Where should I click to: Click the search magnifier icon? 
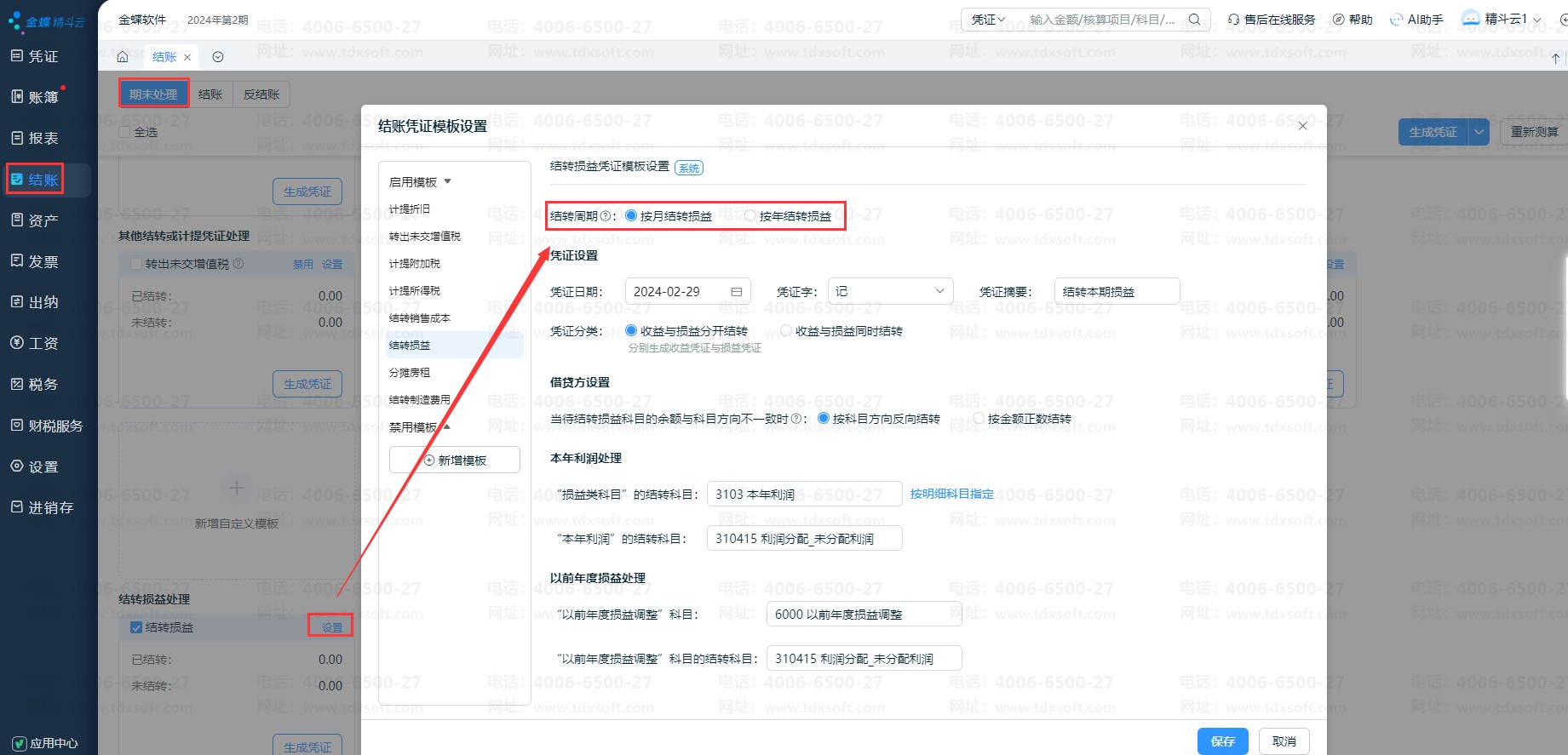1194,20
